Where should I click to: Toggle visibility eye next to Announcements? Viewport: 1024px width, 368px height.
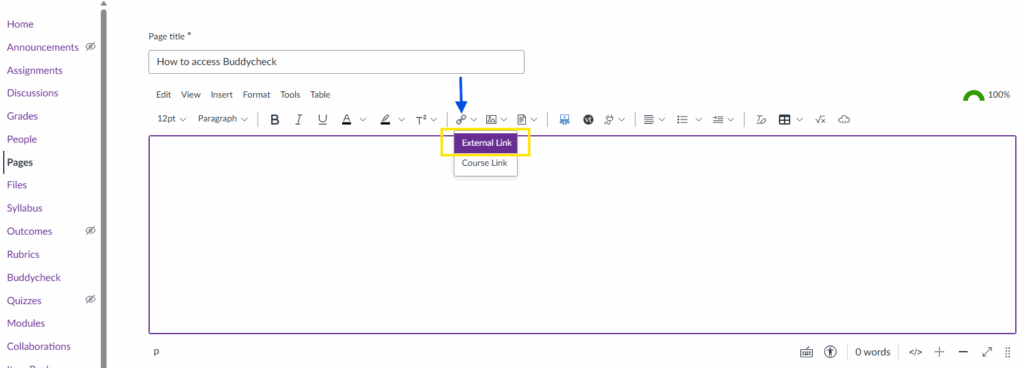point(91,47)
